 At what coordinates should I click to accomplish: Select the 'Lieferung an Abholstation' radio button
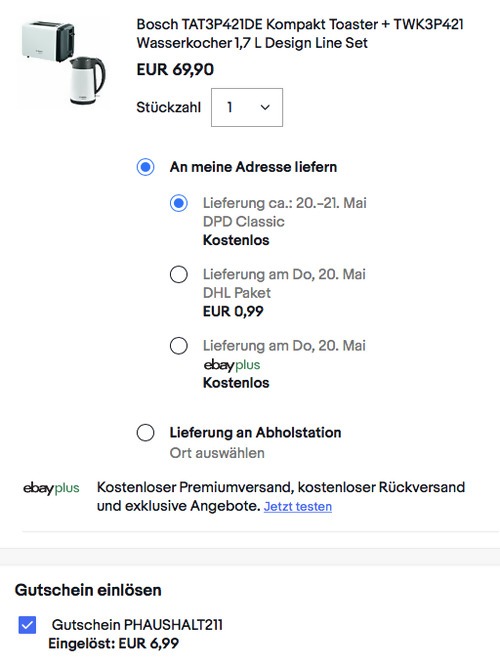coord(145,433)
